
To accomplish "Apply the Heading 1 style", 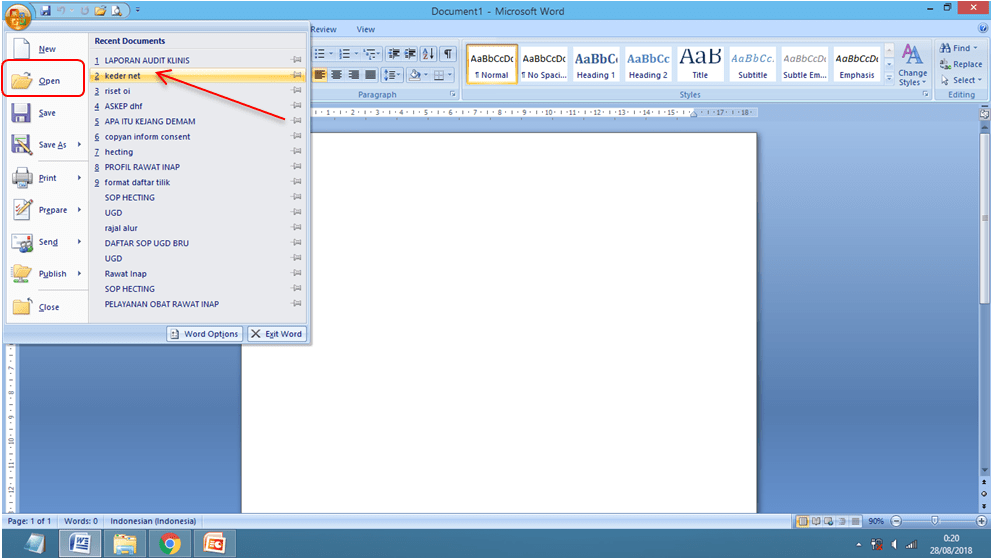I will [596, 64].
